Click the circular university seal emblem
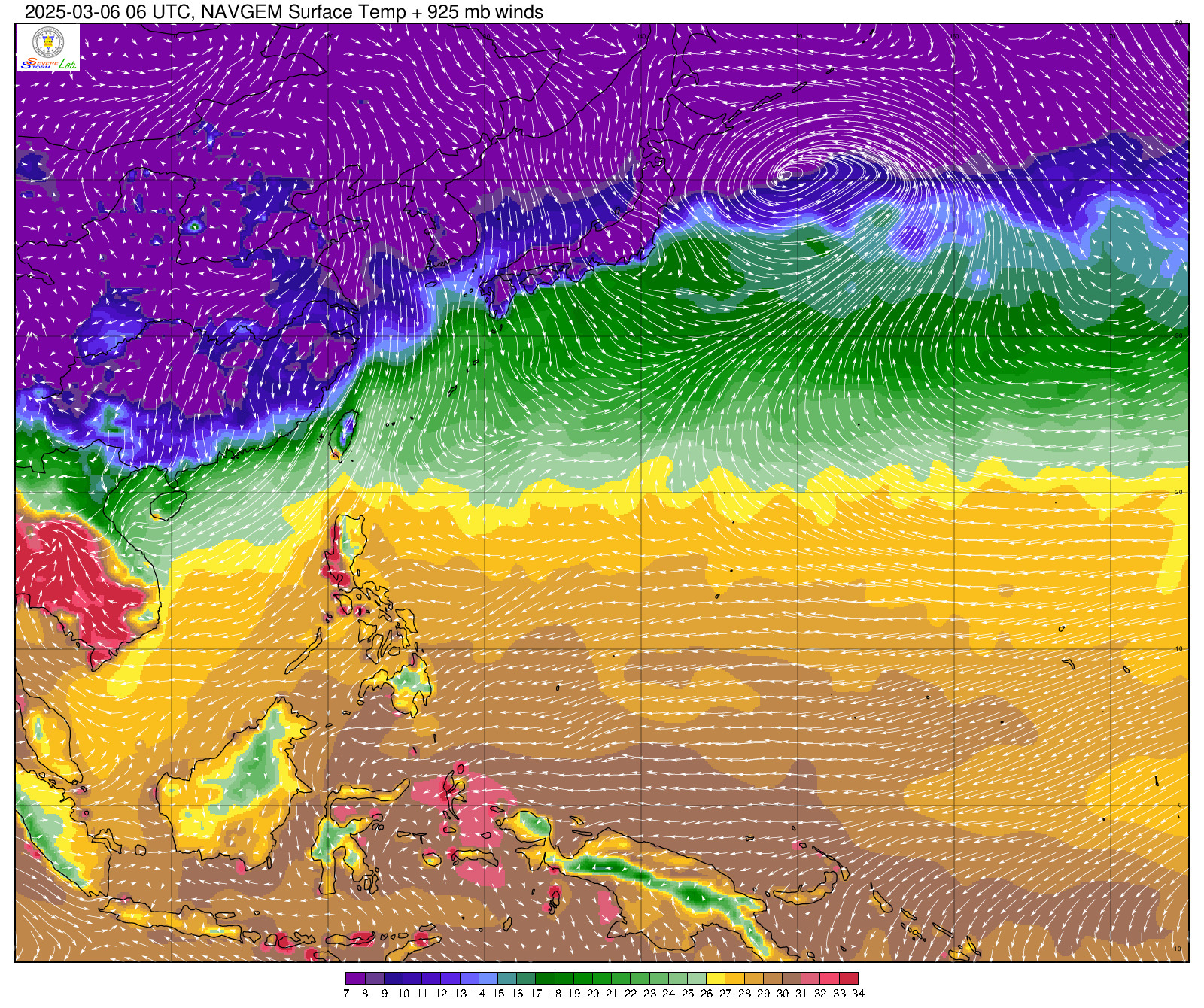The image size is (1204, 1008). (x=48, y=42)
